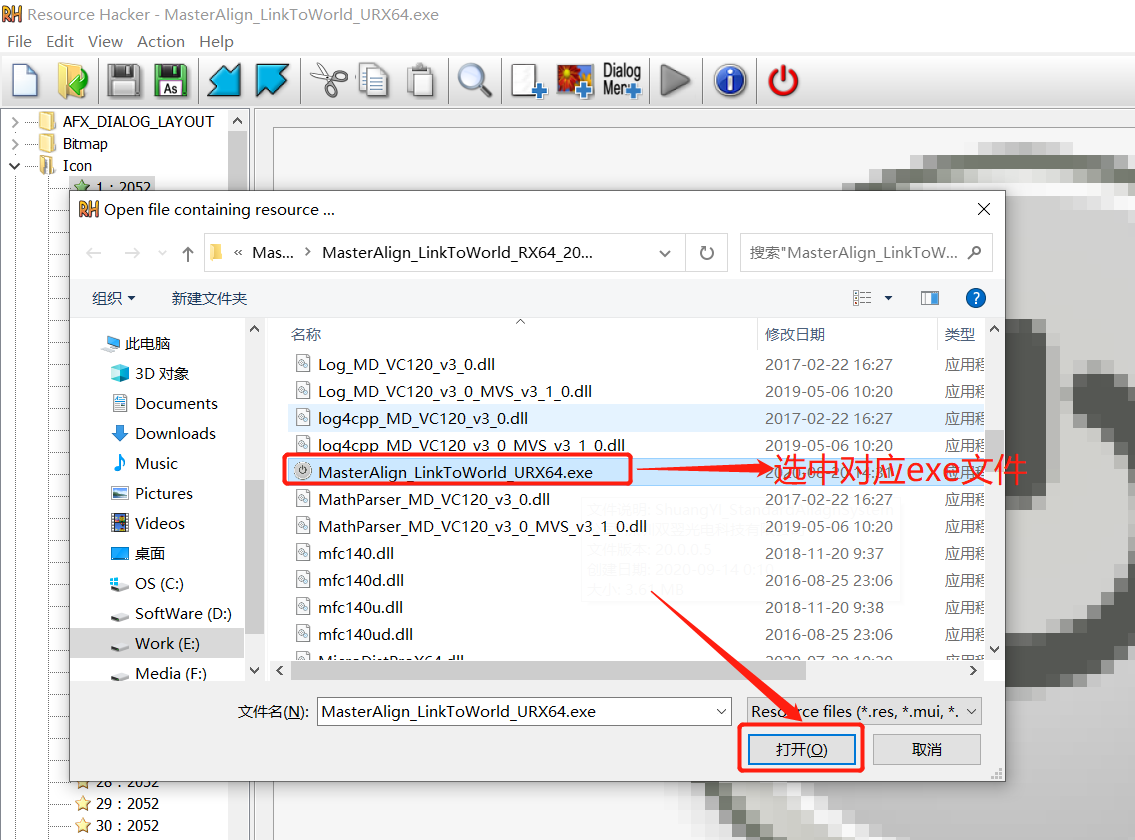Select Work (E:) drive in sidebar
This screenshot has height=840, width=1135.
pyautogui.click(x=167, y=644)
